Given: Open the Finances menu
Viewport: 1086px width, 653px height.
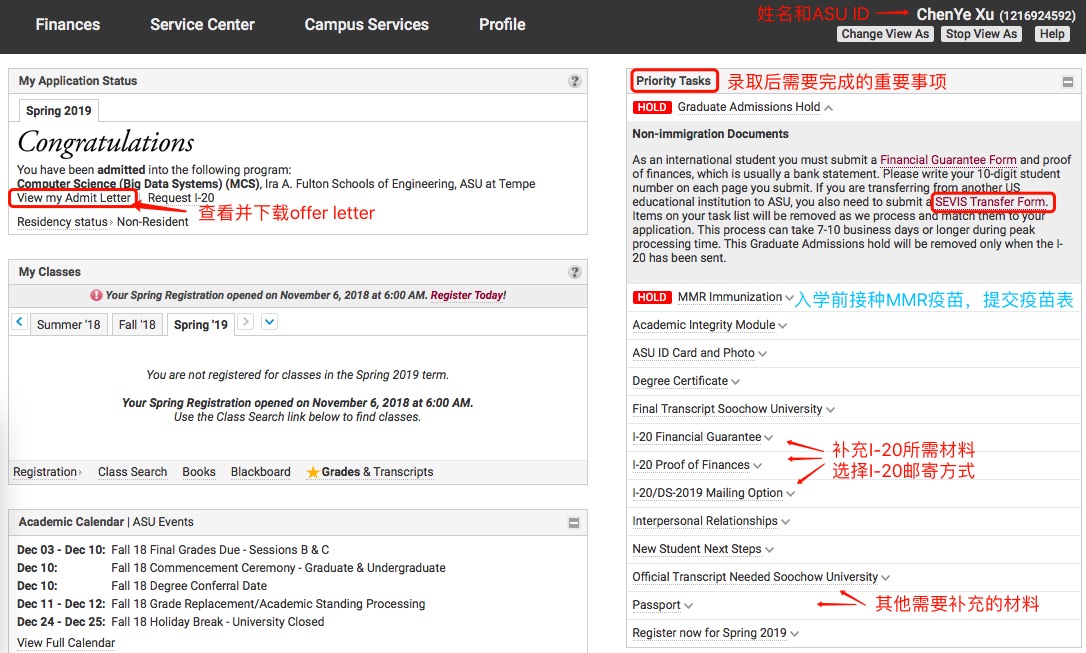Looking at the screenshot, I should pos(67,25).
